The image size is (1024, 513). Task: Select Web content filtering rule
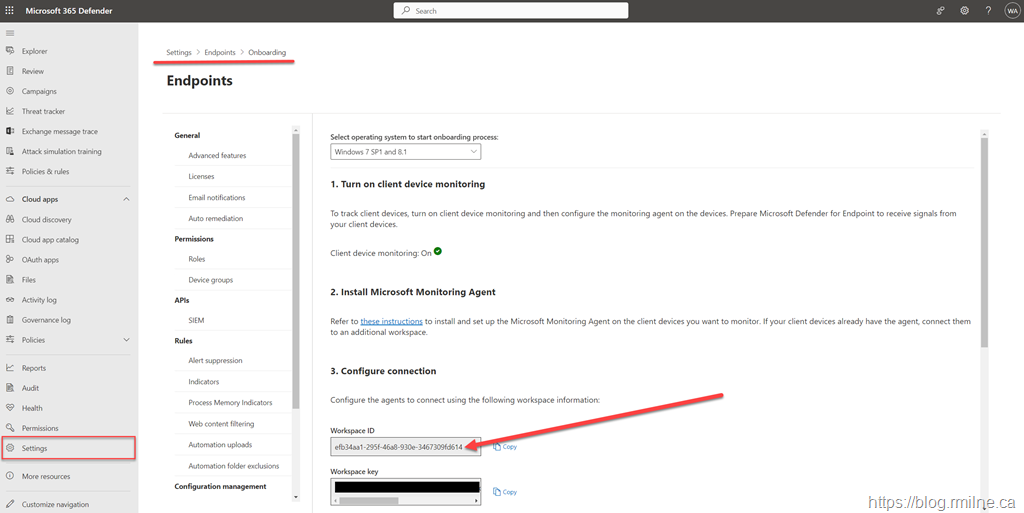coord(221,424)
